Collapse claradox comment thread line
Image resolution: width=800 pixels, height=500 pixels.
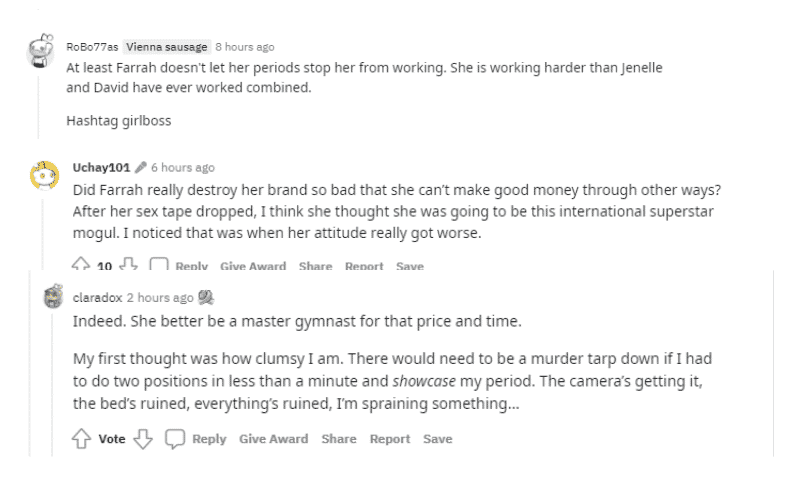(52, 385)
